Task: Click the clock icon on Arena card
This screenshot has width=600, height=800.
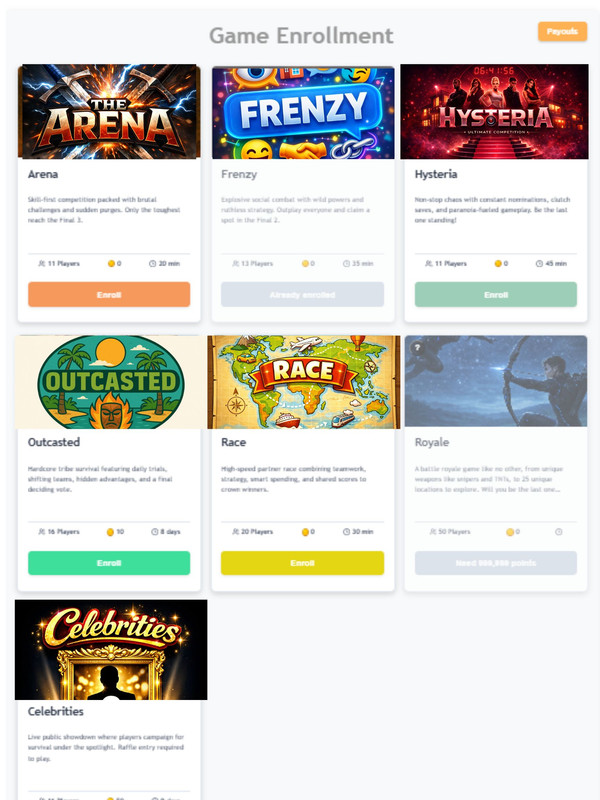Action: 152,264
